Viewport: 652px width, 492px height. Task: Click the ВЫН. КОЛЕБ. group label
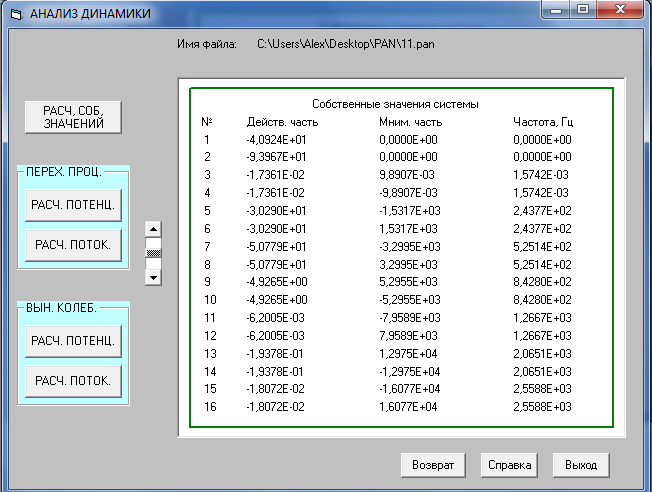tap(61, 308)
